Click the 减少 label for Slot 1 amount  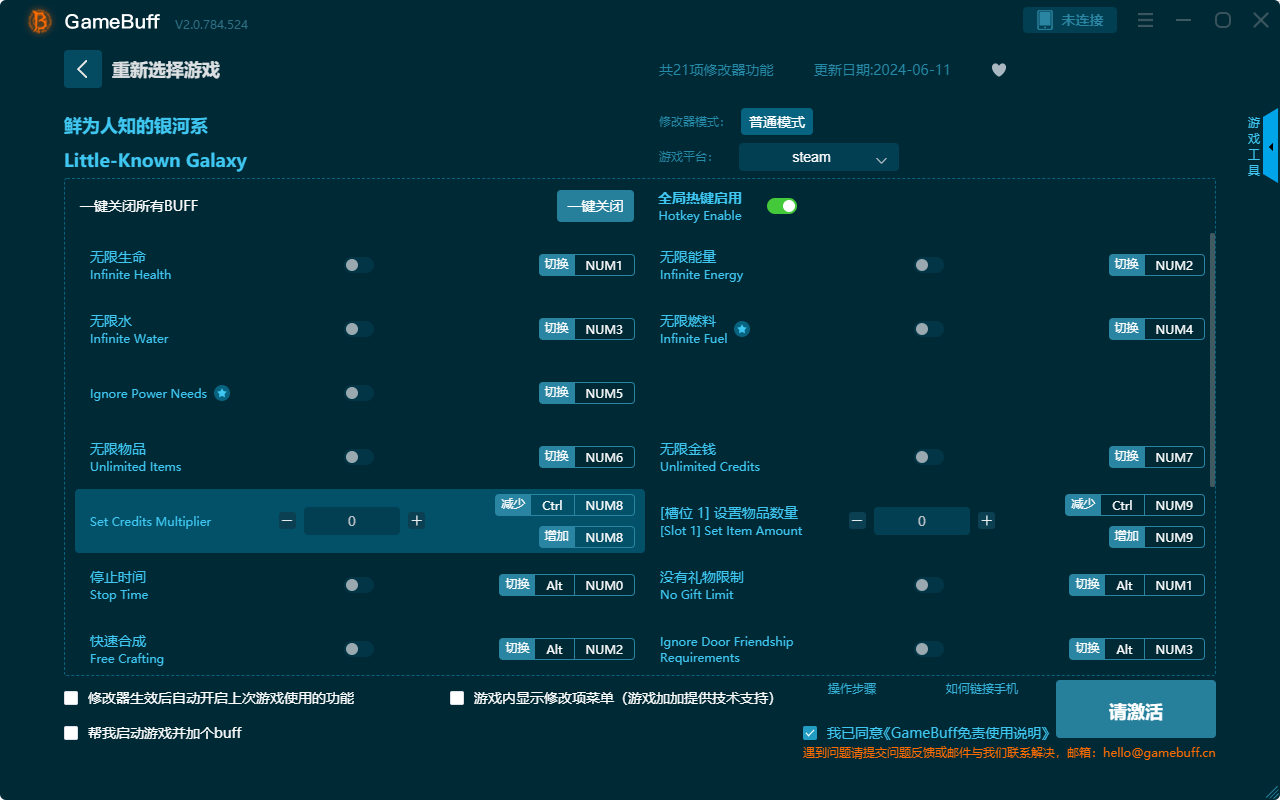point(1083,505)
